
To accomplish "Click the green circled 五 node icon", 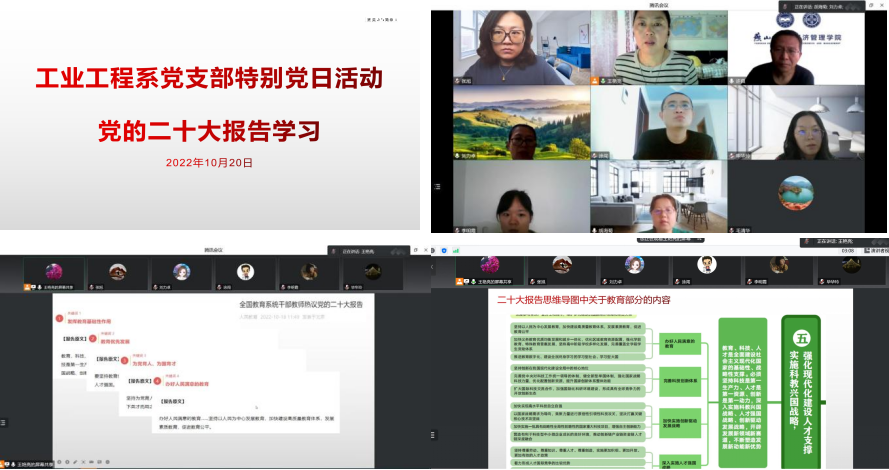I will coord(800,339).
